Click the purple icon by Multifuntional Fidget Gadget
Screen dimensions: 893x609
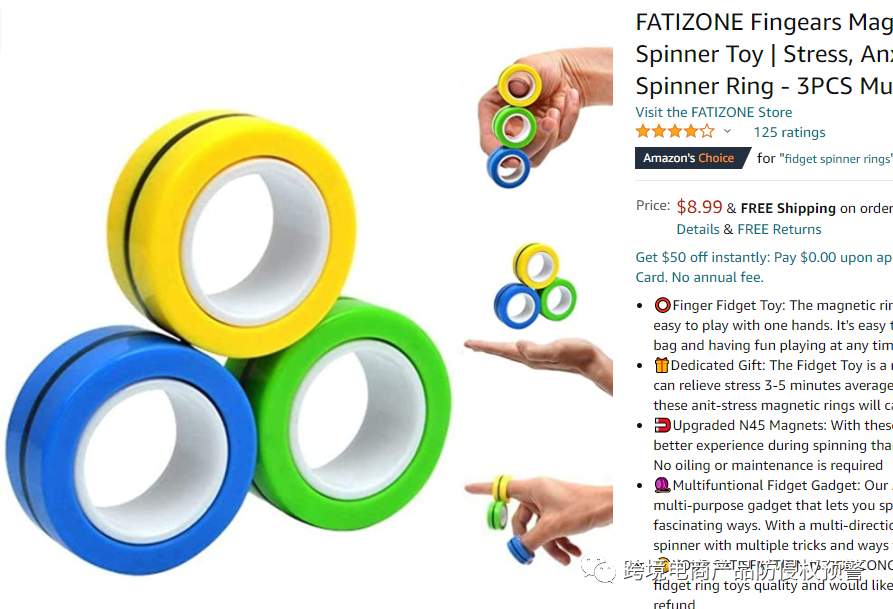pyautogui.click(x=662, y=485)
